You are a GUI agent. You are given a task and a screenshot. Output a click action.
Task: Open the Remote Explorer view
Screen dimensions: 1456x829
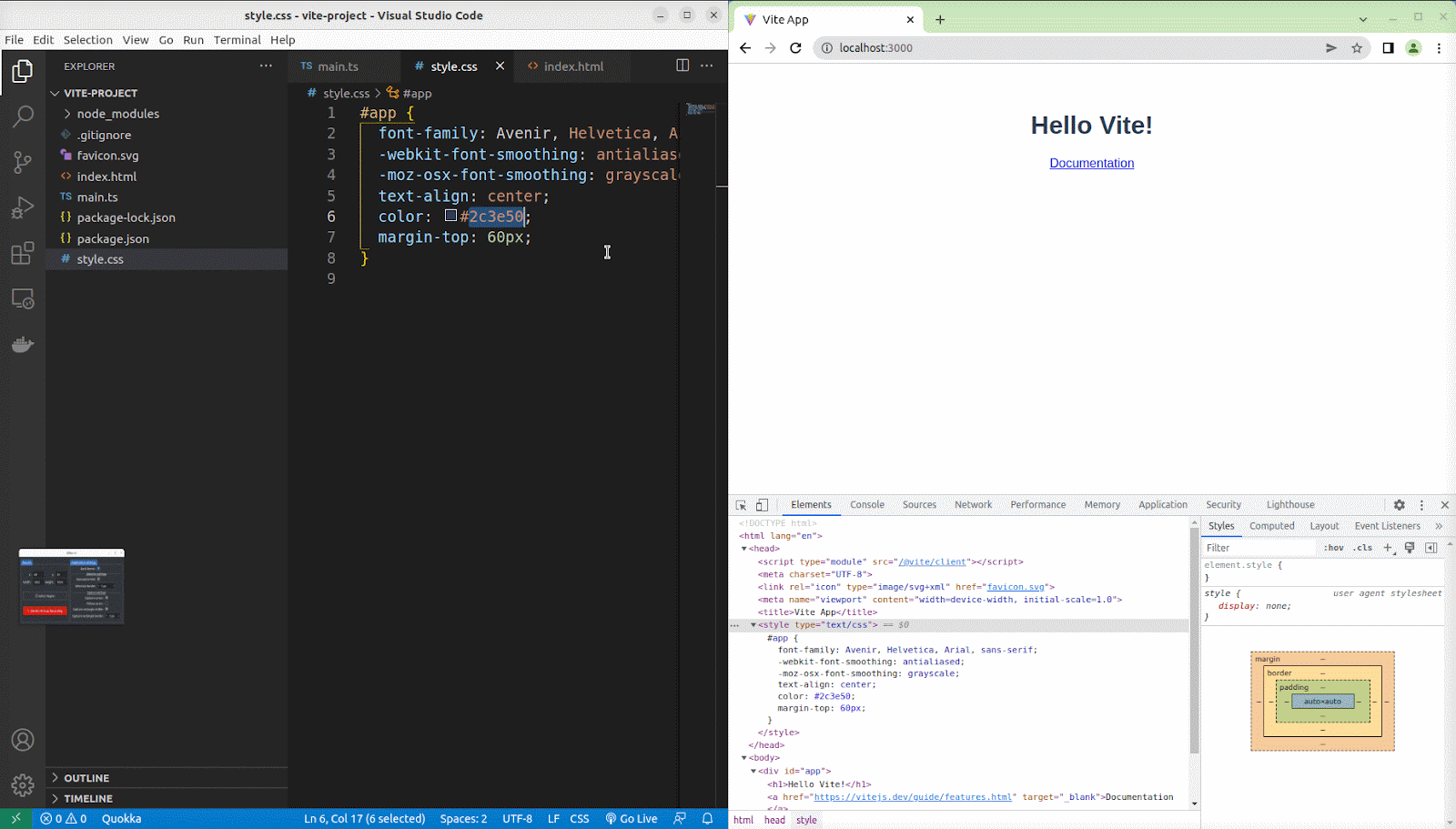click(x=23, y=298)
